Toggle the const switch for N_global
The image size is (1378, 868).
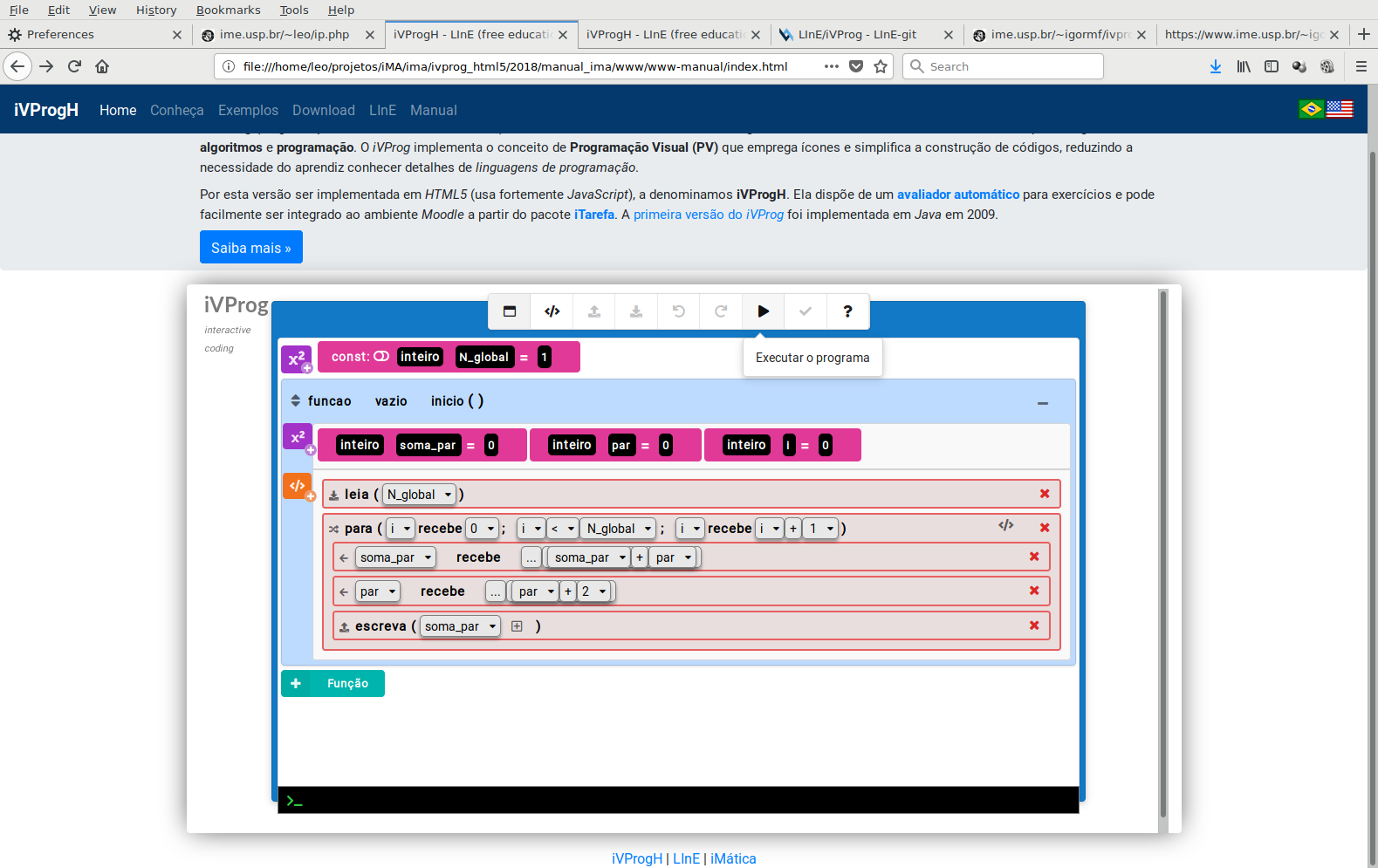pos(381,357)
